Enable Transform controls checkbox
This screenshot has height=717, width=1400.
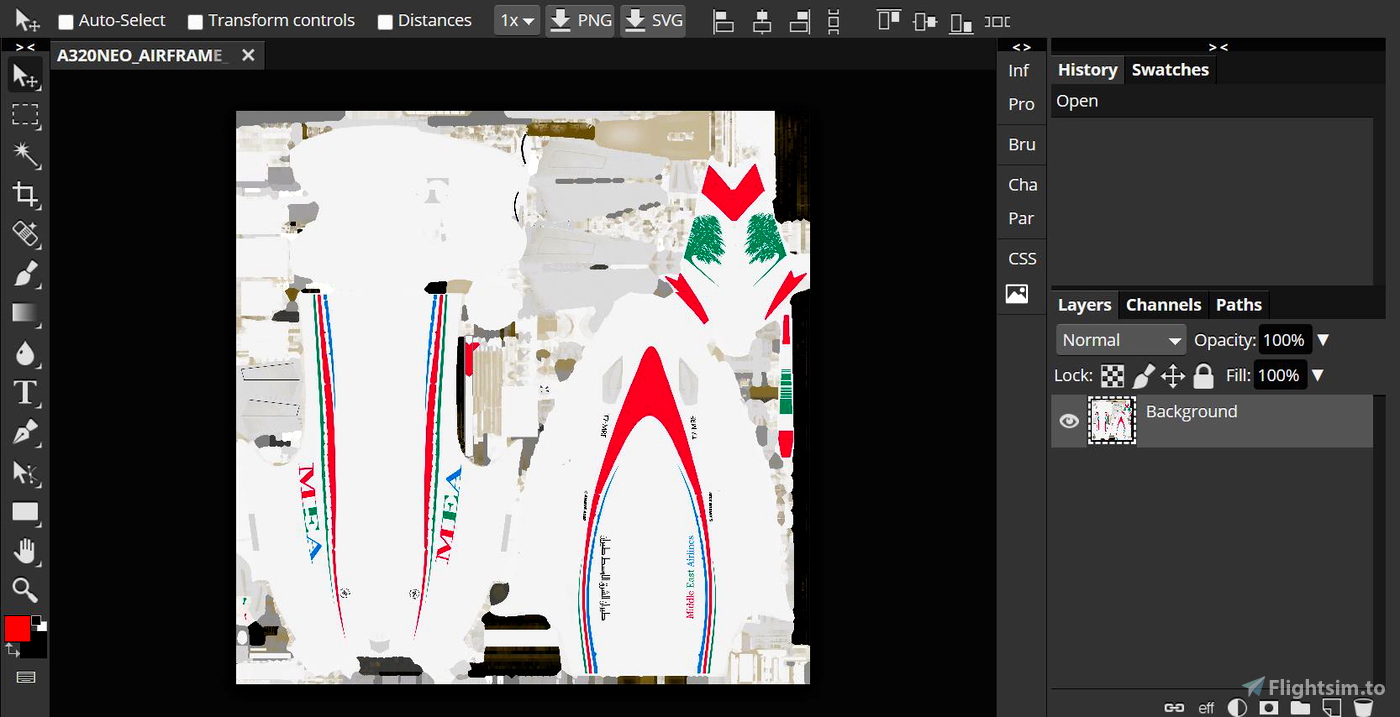pos(196,21)
